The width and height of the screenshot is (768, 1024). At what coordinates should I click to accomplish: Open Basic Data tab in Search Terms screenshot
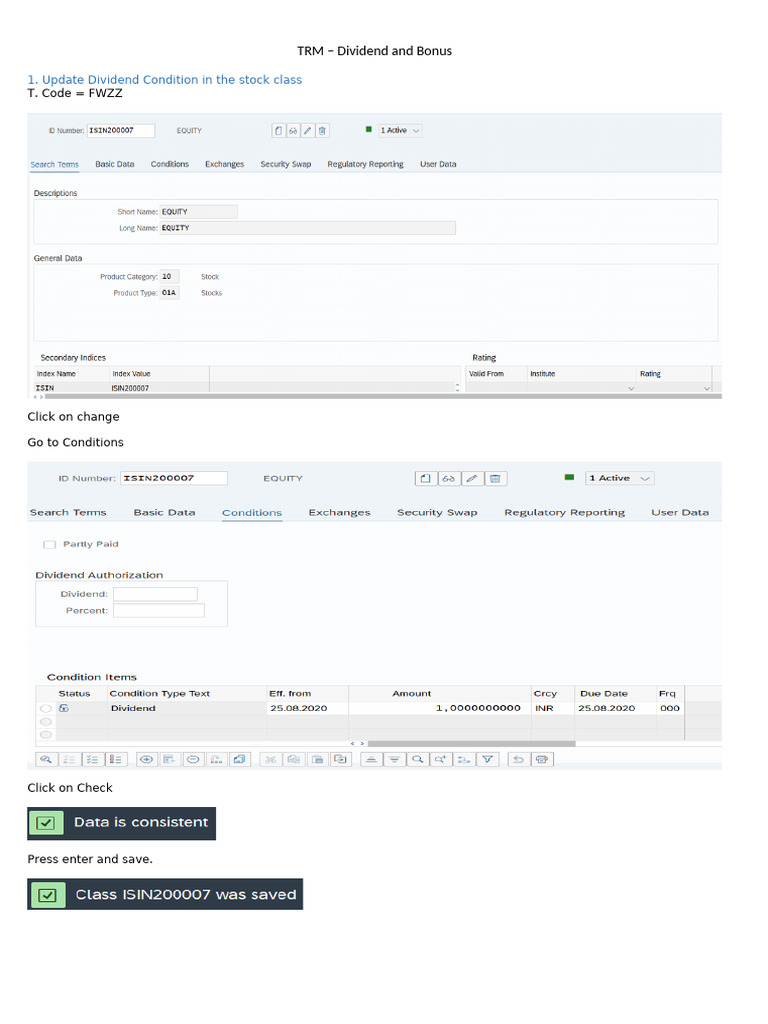coord(115,165)
